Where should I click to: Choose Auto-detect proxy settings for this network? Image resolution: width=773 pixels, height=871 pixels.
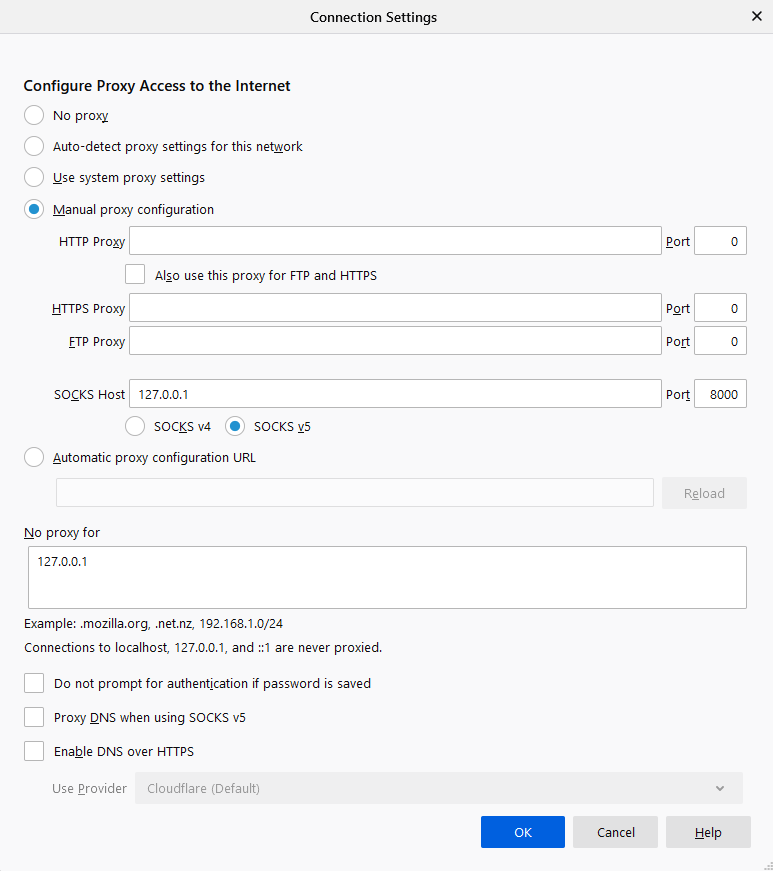(34, 146)
